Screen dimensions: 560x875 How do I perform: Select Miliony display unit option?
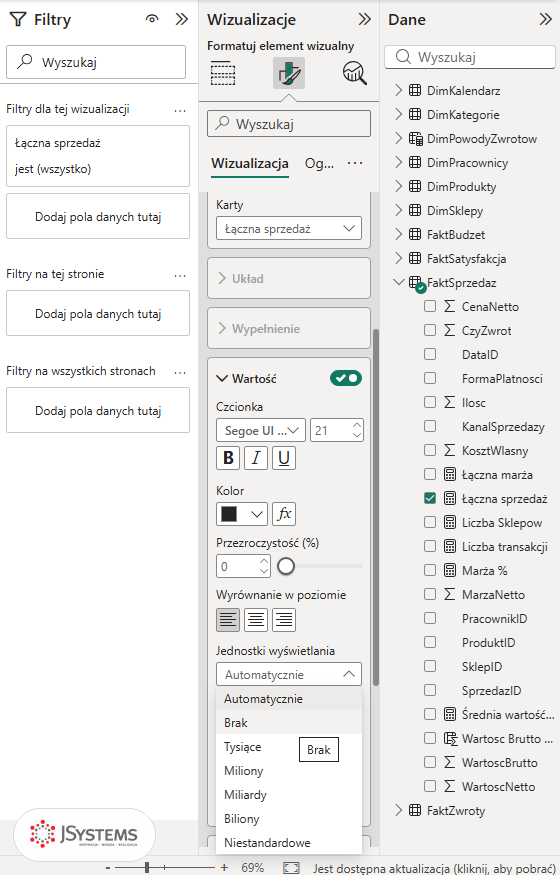(x=289, y=771)
